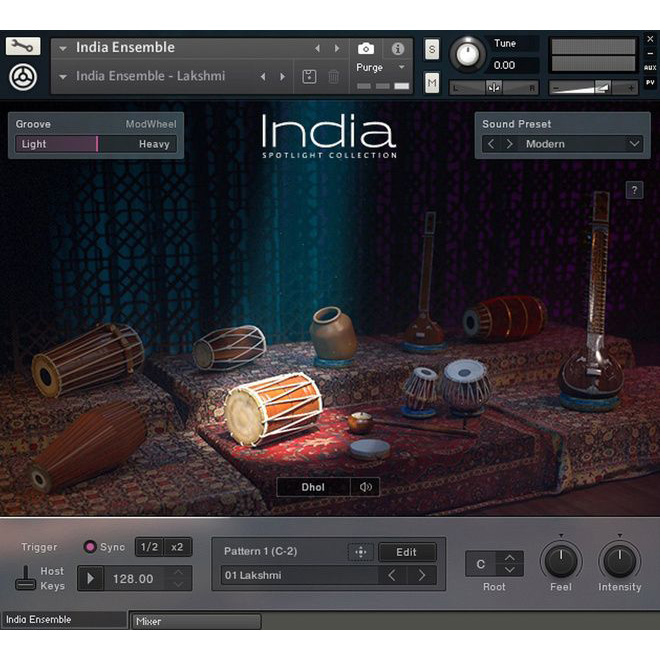Go to previous snapshot beside Lakshmi name
660x660 pixels.
pos(263,77)
